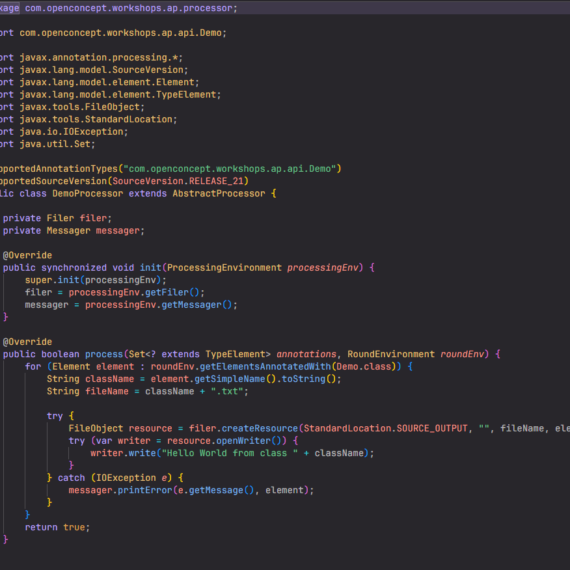Click the init method name in its declaration
This screenshot has width=570, height=570.
(x=150, y=268)
